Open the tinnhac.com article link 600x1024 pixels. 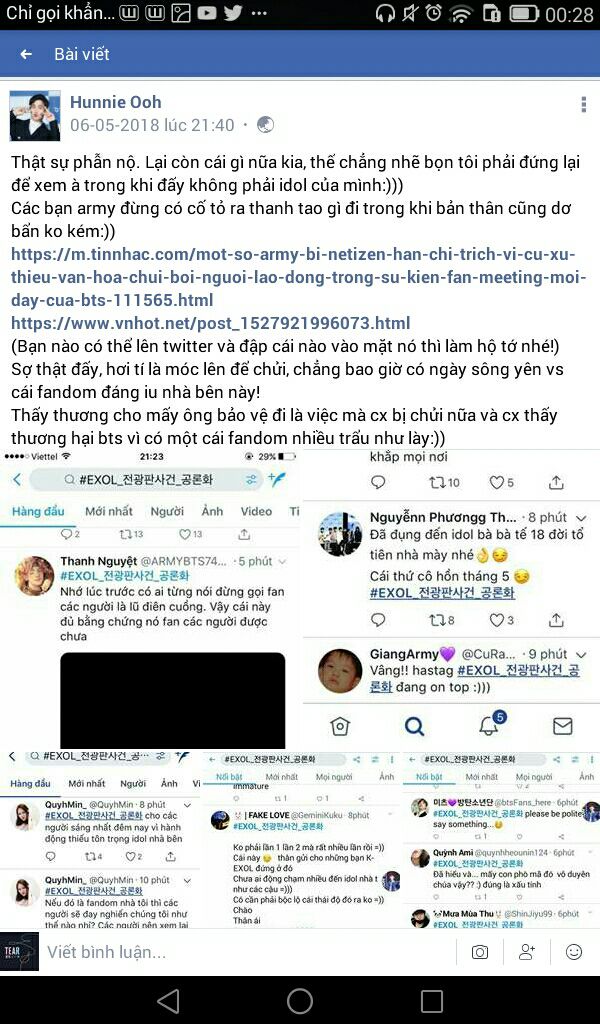click(x=298, y=277)
